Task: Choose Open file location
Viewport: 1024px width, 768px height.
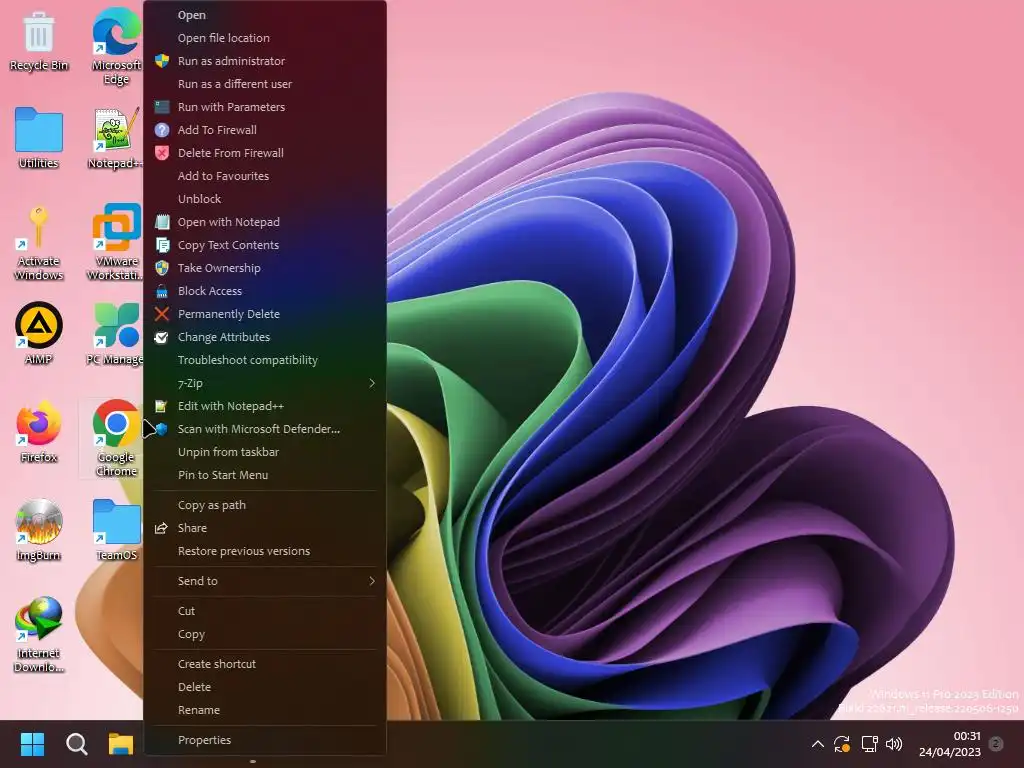Action: [x=264, y=38]
